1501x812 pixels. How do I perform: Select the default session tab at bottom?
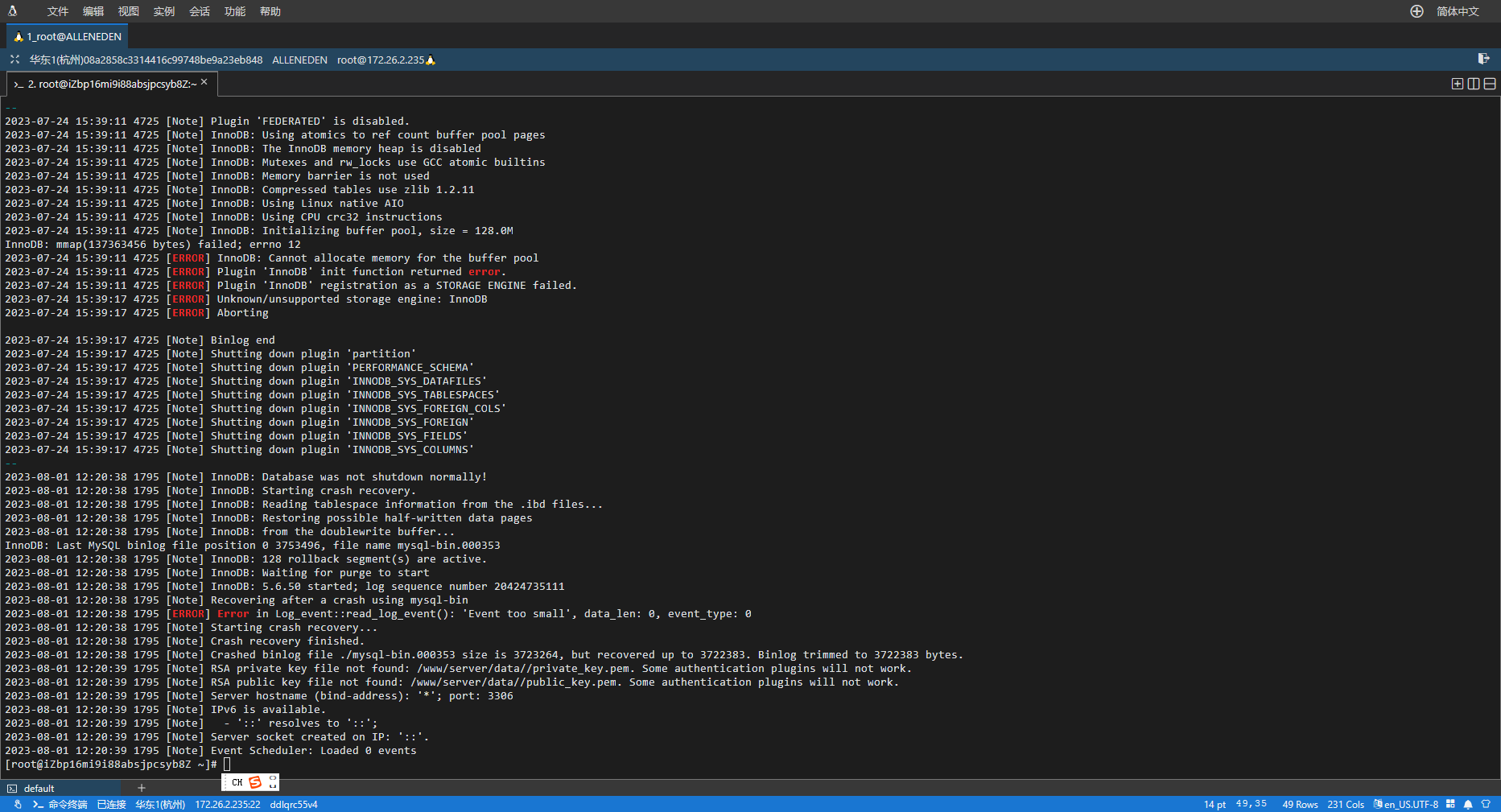click(x=60, y=788)
